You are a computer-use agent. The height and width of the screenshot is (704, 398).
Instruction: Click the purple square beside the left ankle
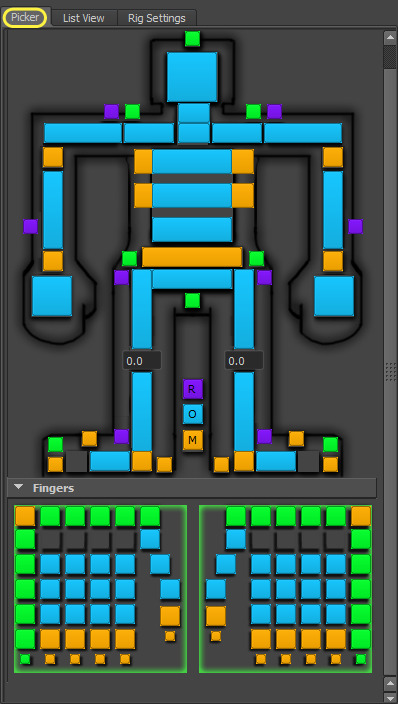pyautogui.click(x=121, y=436)
